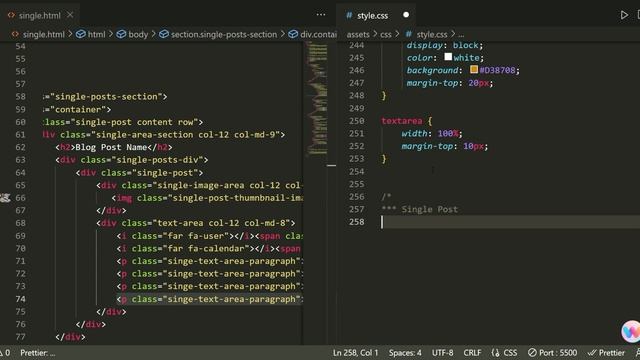Open the #D38708 orange color swatch
640x360 pixels.
(474, 69)
